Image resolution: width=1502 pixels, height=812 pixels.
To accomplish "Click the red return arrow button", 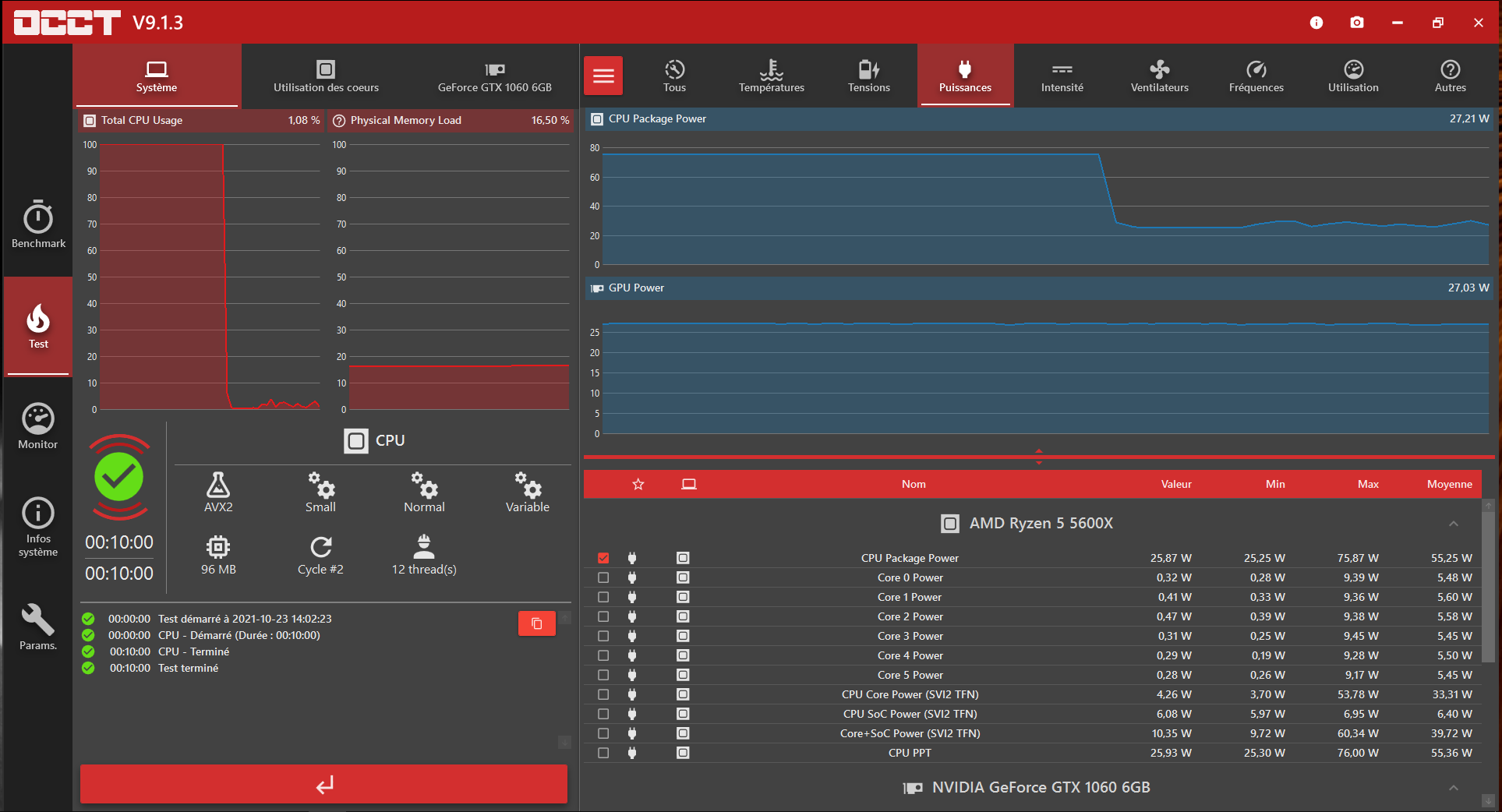I will (323, 784).
